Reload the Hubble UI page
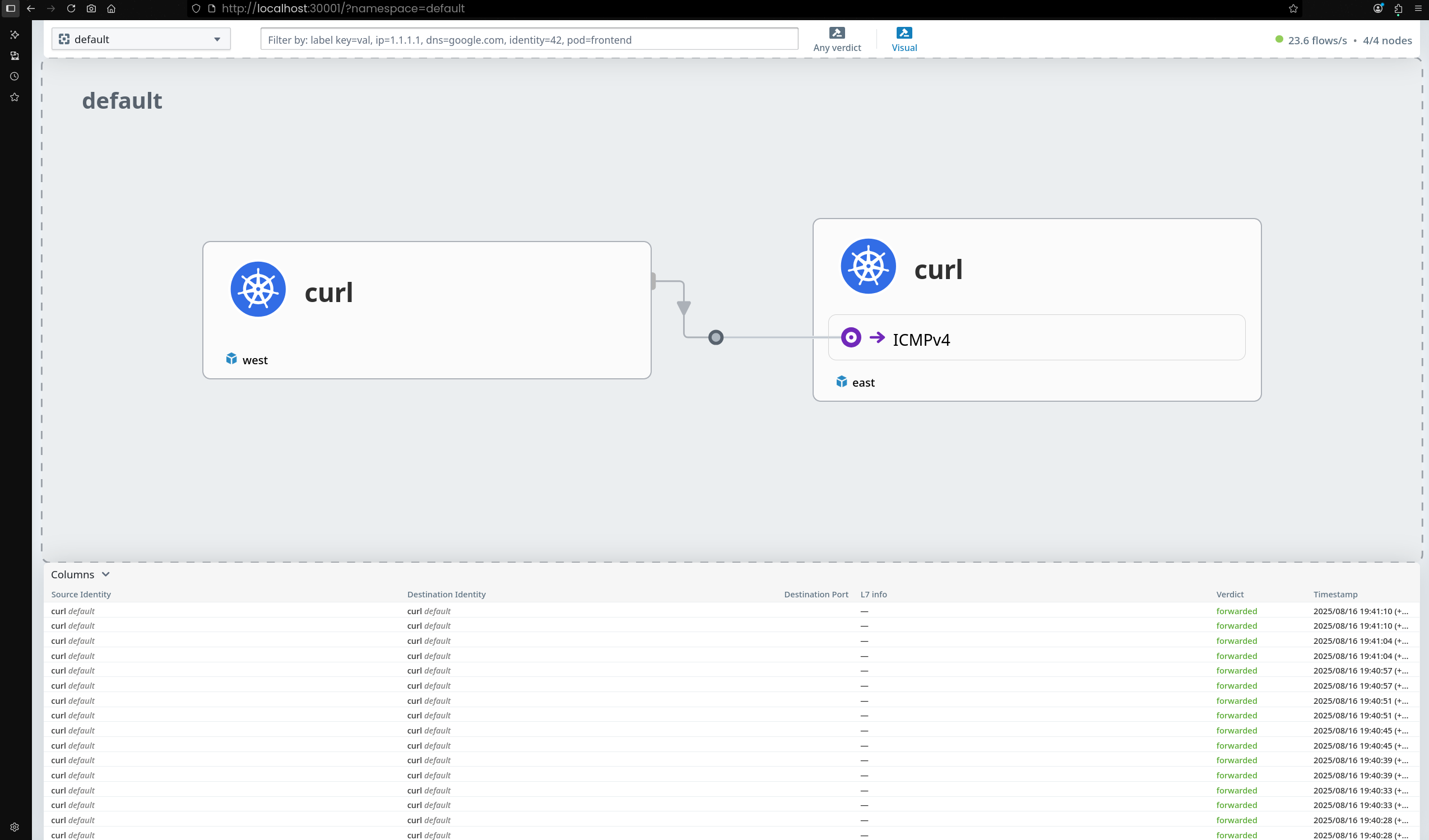 (x=71, y=8)
